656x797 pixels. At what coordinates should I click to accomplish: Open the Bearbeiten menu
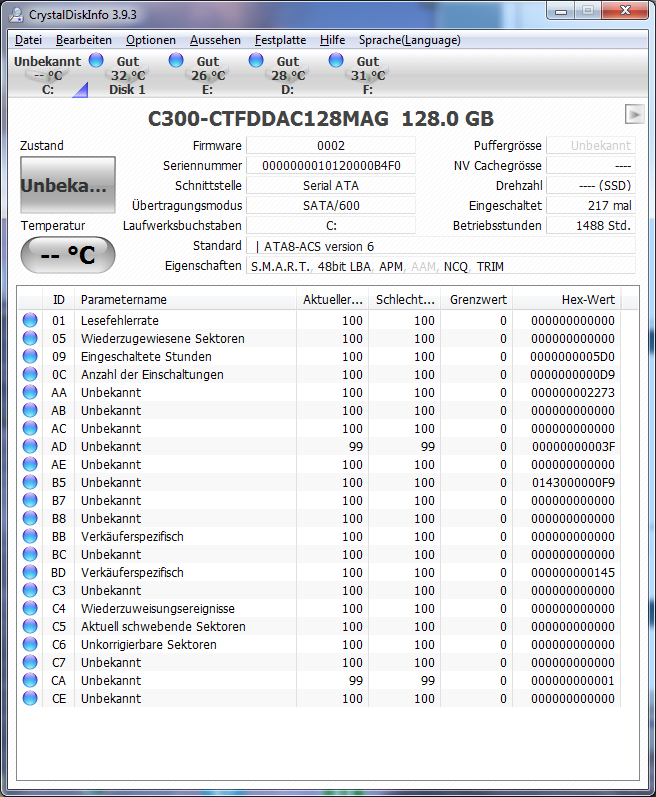84,40
